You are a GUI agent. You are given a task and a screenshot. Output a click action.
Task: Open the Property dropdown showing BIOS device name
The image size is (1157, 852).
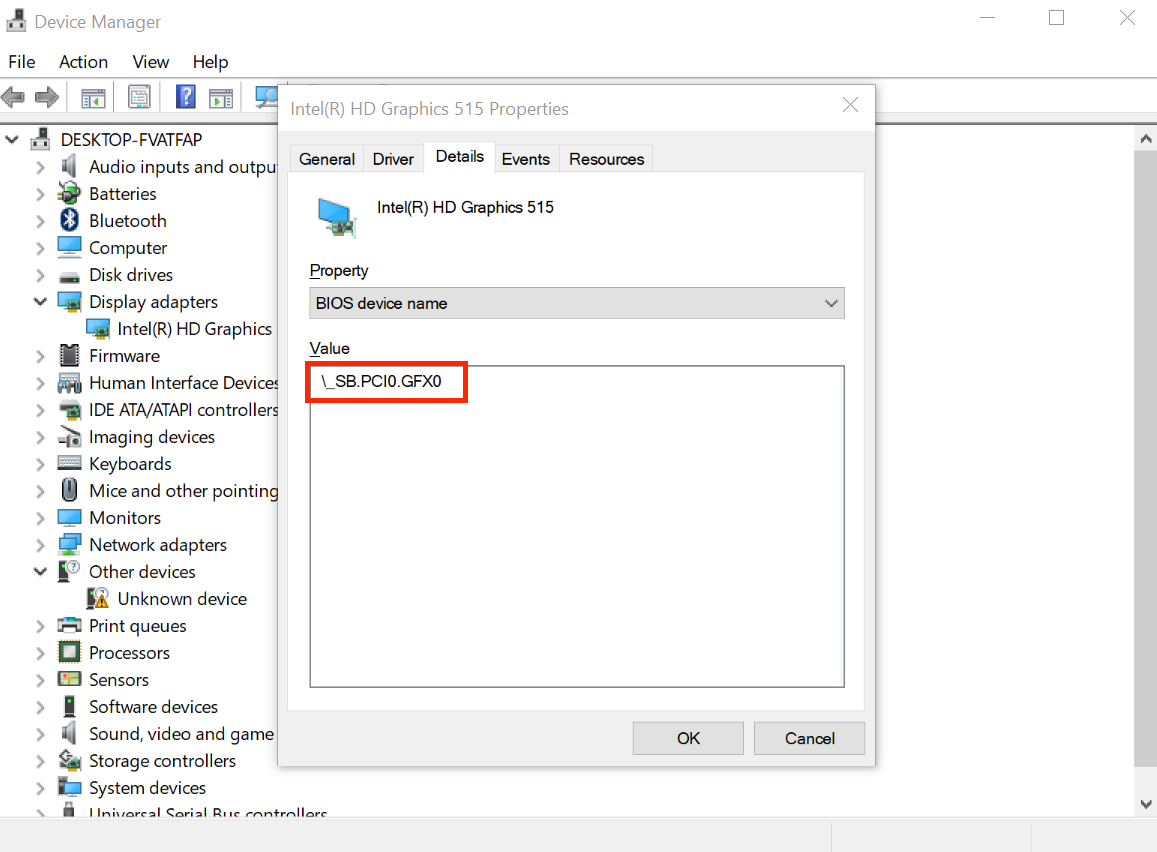pos(576,303)
